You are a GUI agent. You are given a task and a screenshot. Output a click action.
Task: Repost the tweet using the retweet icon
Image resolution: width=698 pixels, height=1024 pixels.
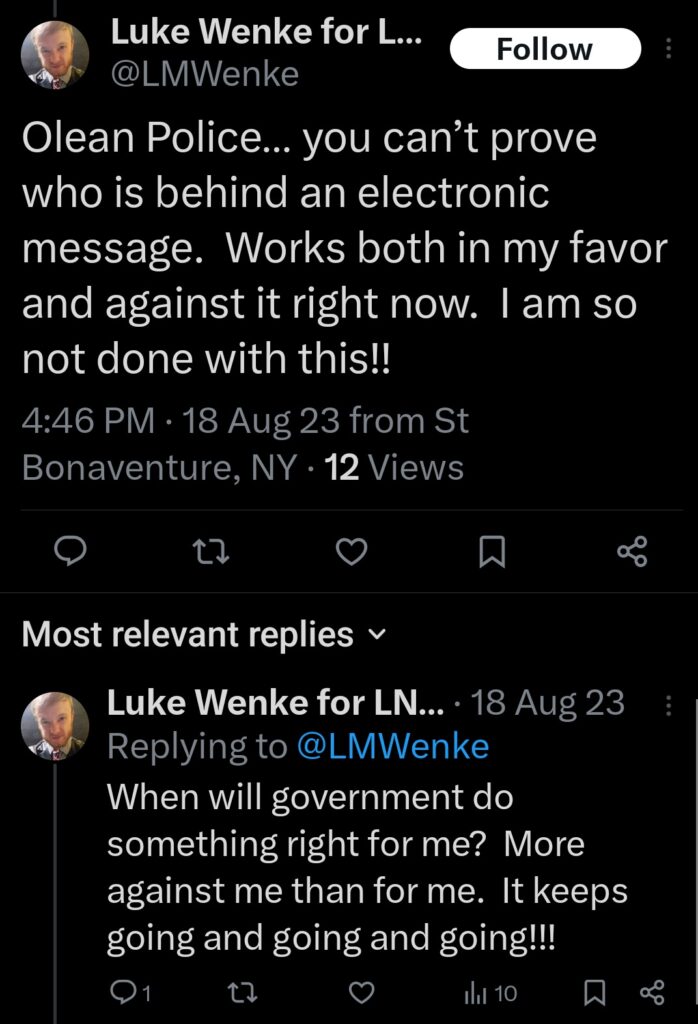click(212, 551)
